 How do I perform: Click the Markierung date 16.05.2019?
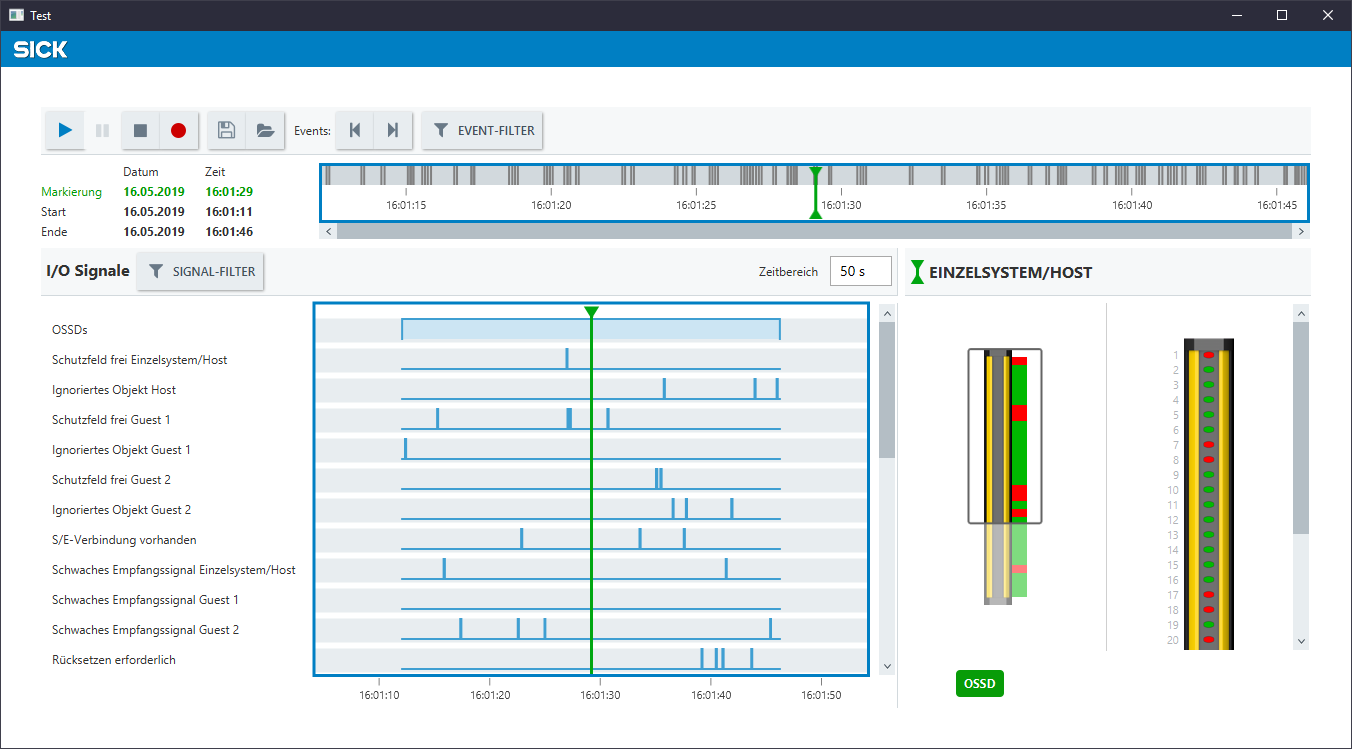tap(154, 192)
